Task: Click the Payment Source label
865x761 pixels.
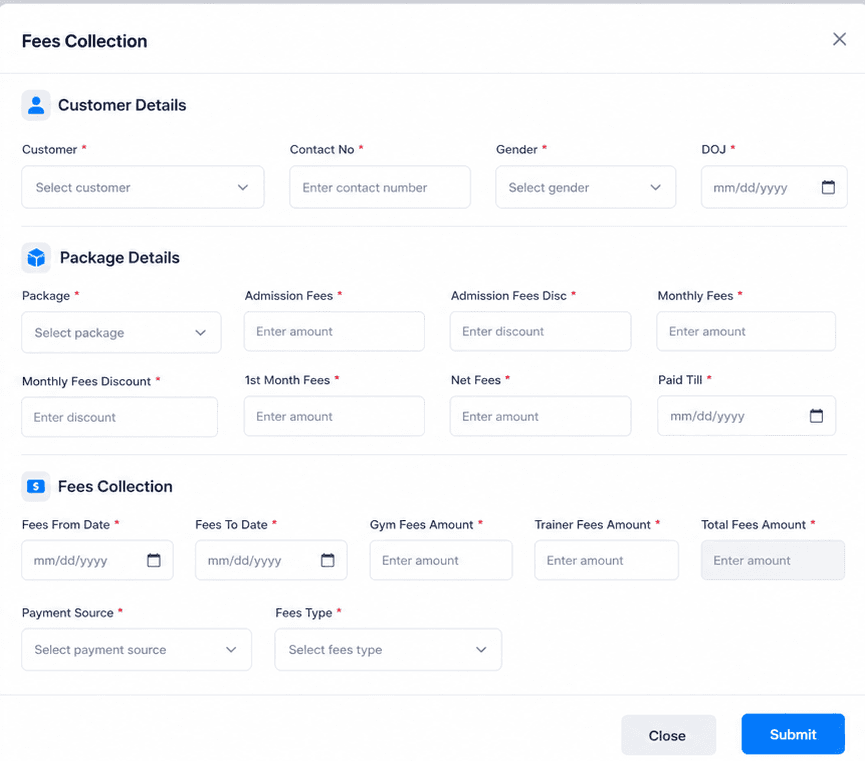Action: 68,613
